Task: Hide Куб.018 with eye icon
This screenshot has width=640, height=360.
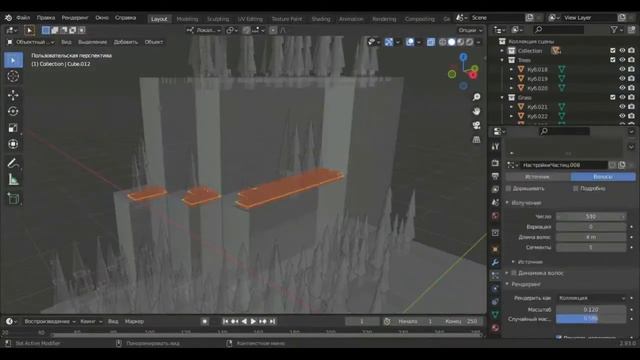Action: click(622, 69)
